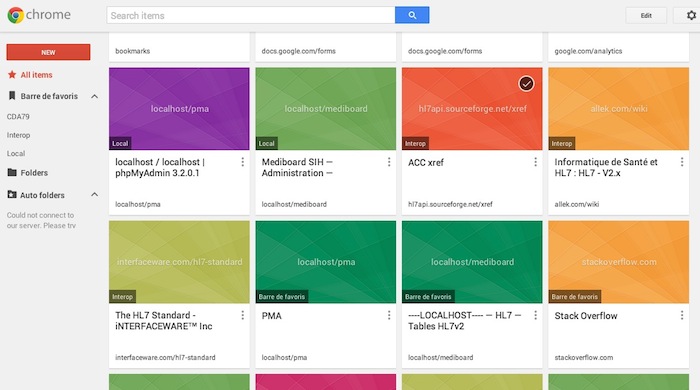Click the red NEW button
The height and width of the screenshot is (390, 700).
tap(48, 52)
